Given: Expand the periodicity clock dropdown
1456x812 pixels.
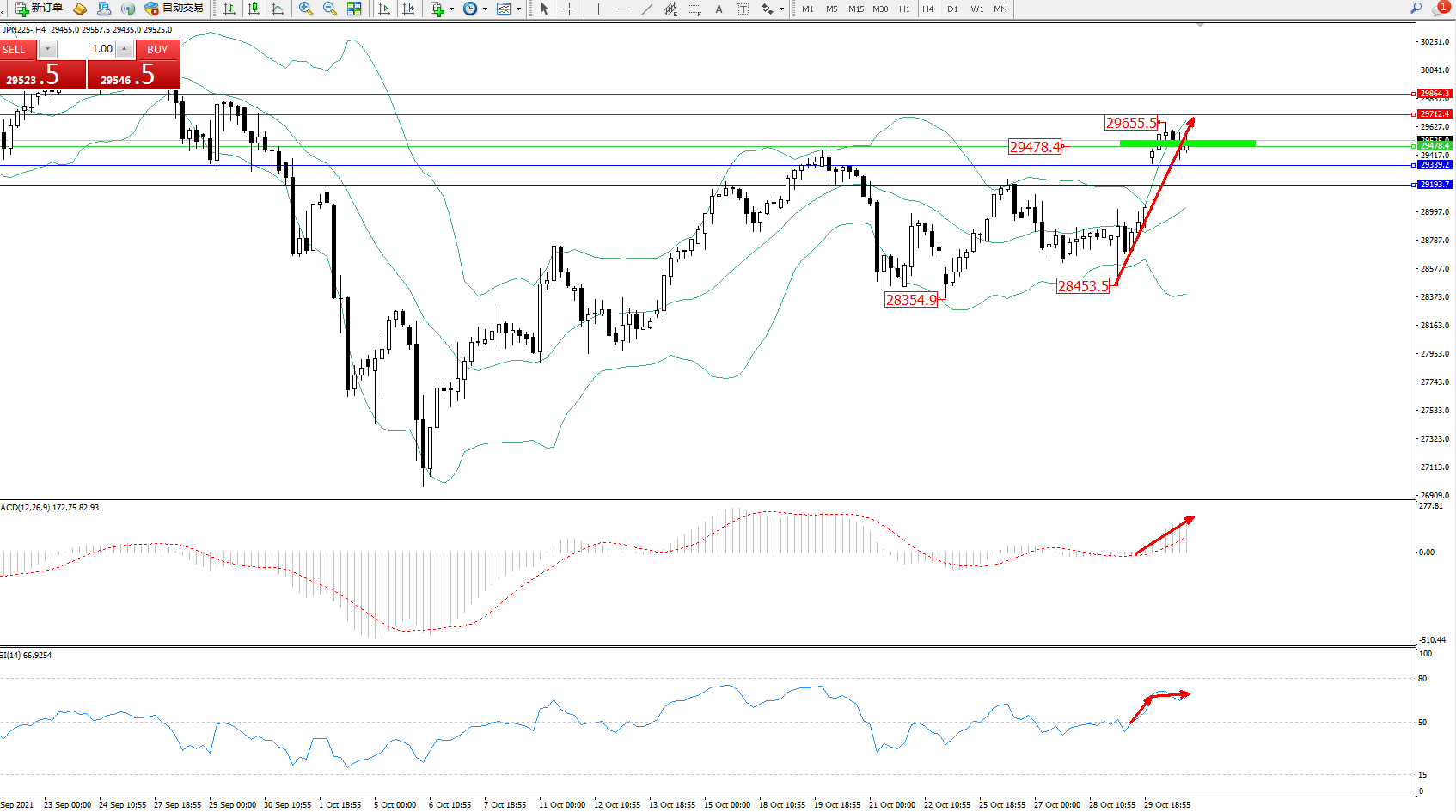Looking at the screenshot, I should pyautogui.click(x=486, y=9).
